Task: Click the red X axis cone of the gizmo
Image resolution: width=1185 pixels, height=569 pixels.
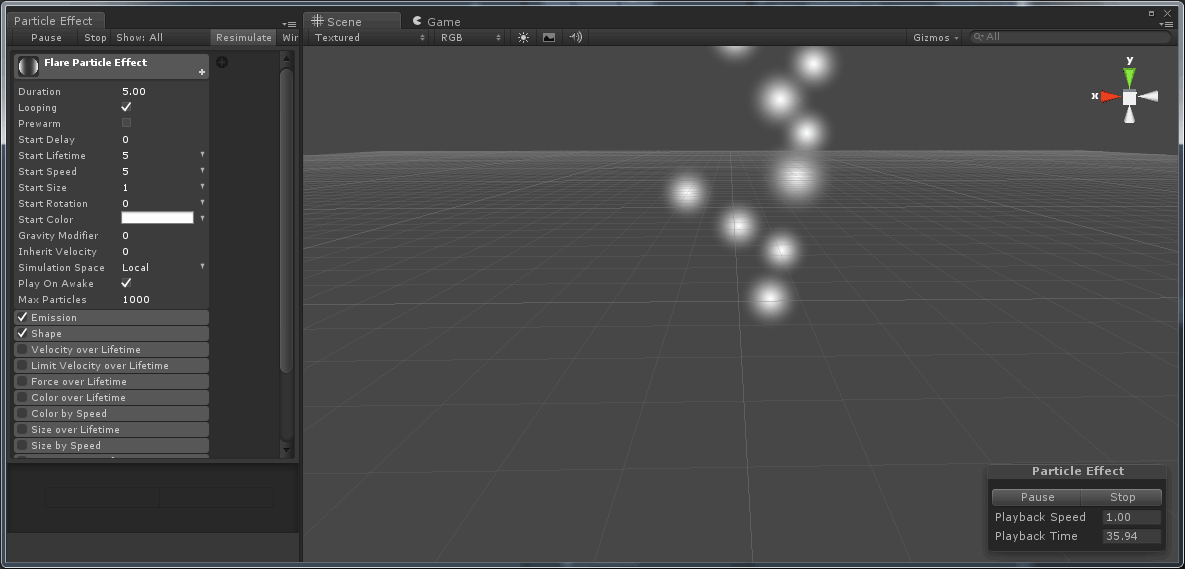Action: click(x=1109, y=97)
